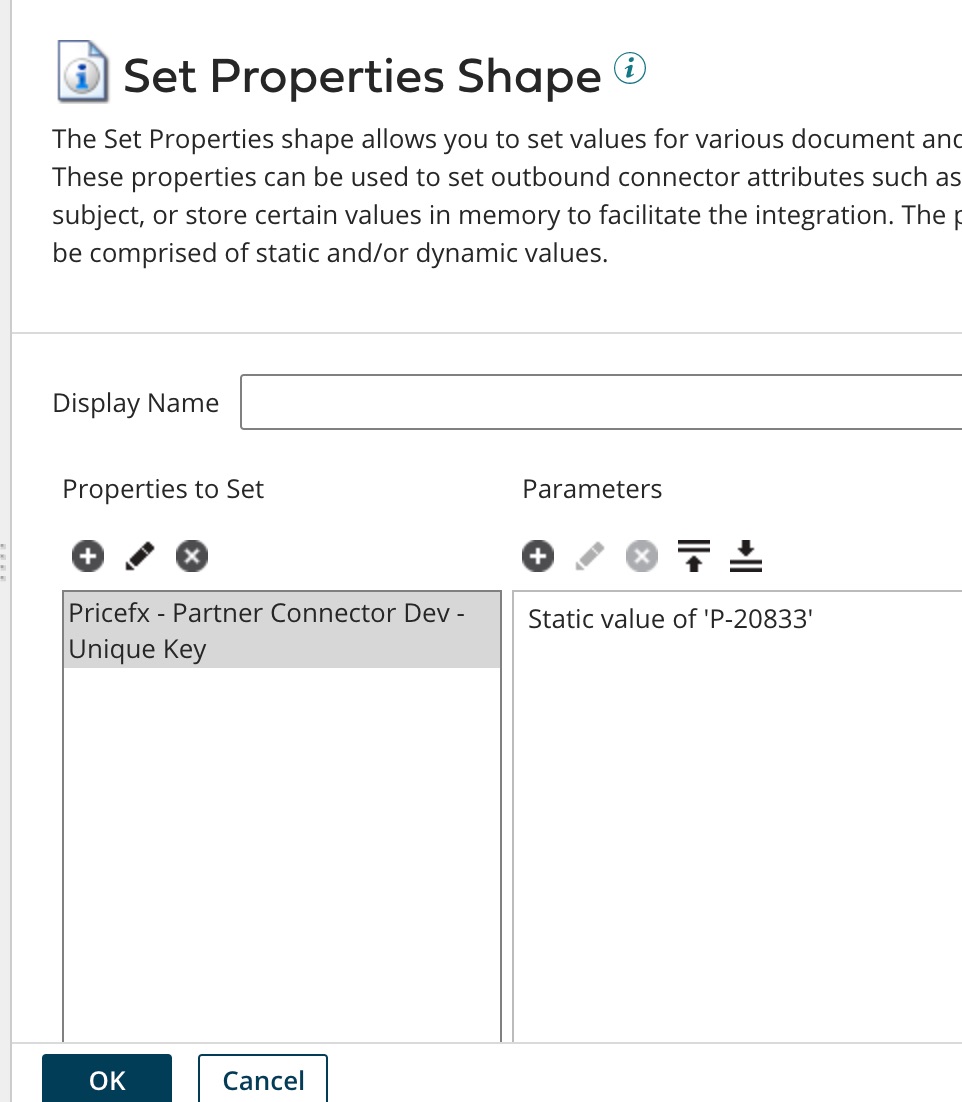Add a new property to Properties to Set
Viewport: 962px width, 1102px height.
pyautogui.click(x=88, y=556)
